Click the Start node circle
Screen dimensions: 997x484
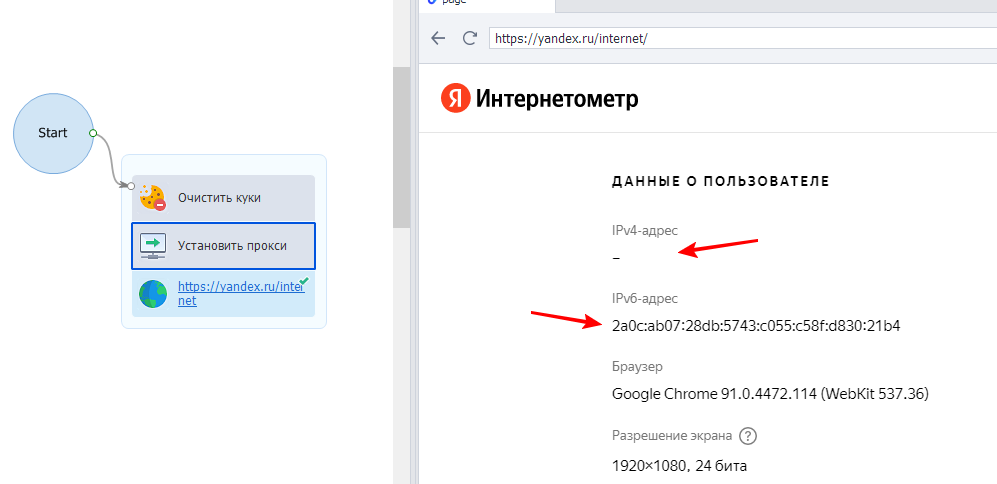tap(53, 133)
